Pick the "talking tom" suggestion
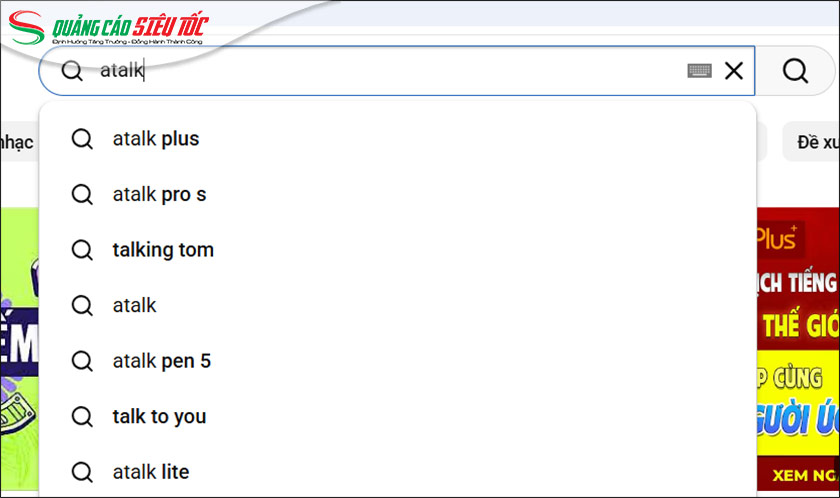This screenshot has width=840, height=498. pyautogui.click(x=163, y=250)
